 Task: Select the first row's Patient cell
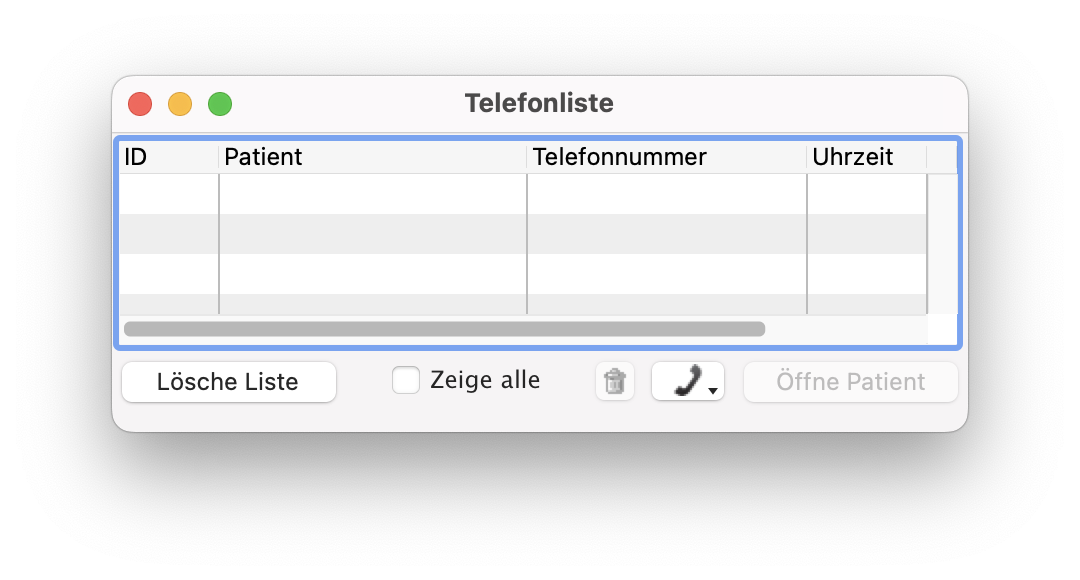pyautogui.click(x=372, y=194)
